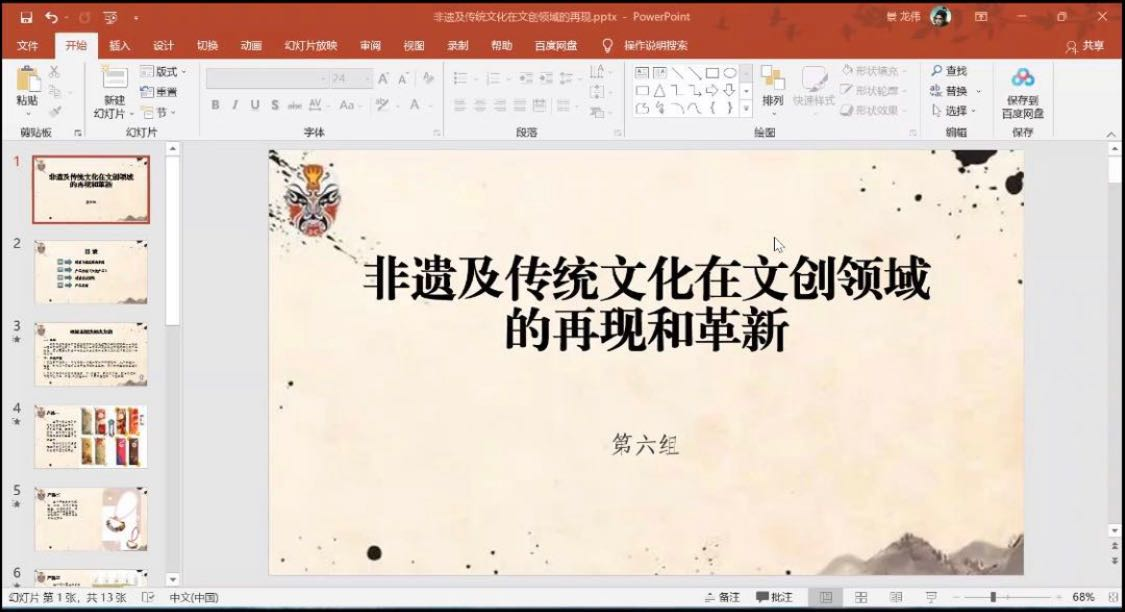The width and height of the screenshot is (1125, 612).
Task: Fit slide to current window
Action: pyautogui.click(x=1113, y=597)
